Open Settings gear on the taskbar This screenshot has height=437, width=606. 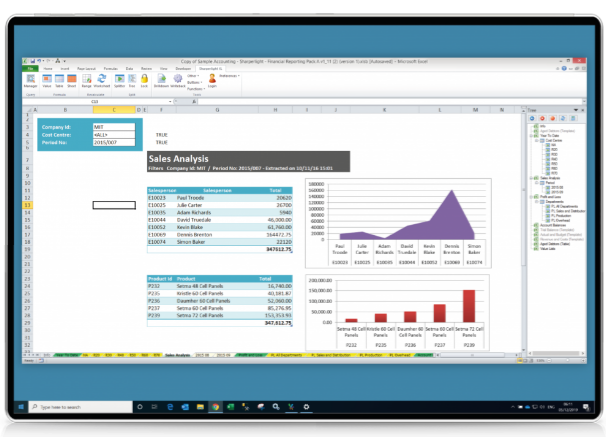(306, 406)
